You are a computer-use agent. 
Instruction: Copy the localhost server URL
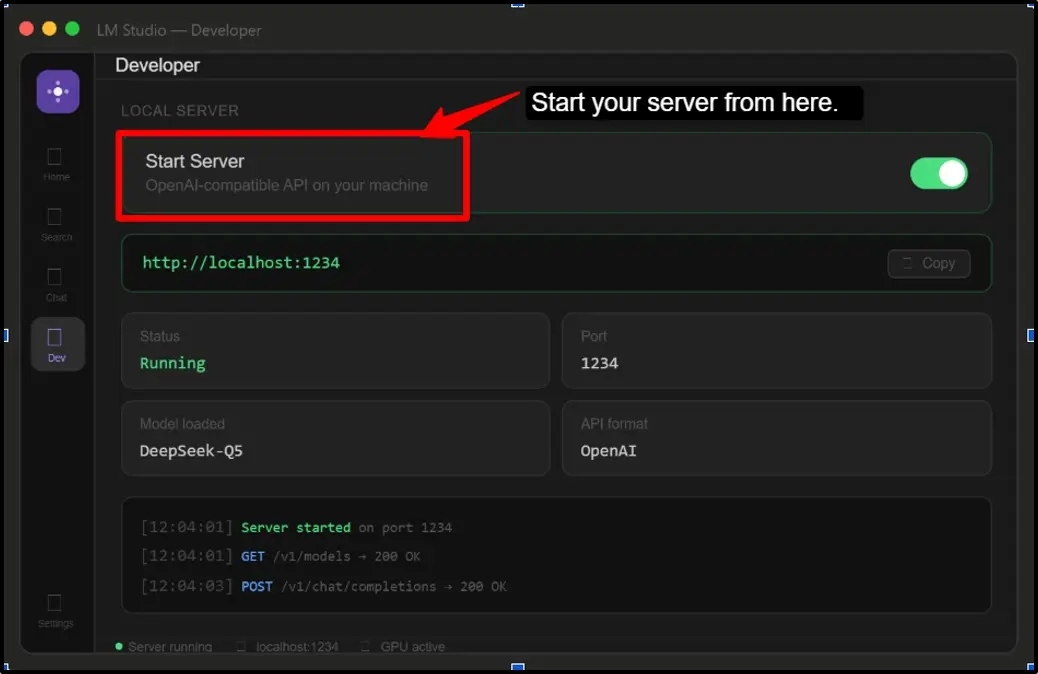929,264
